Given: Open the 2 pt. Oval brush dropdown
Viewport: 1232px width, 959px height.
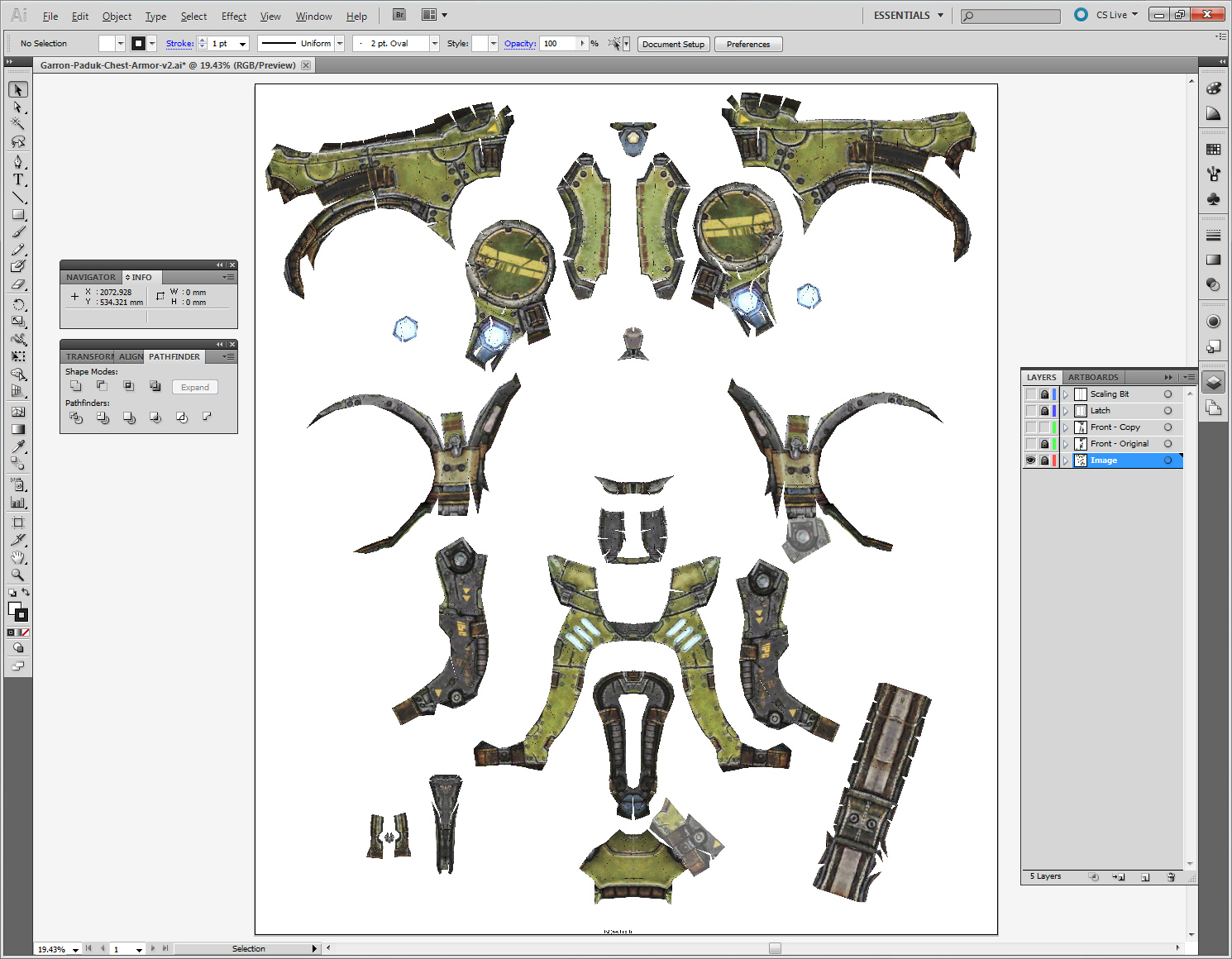Looking at the screenshot, I should pyautogui.click(x=434, y=44).
